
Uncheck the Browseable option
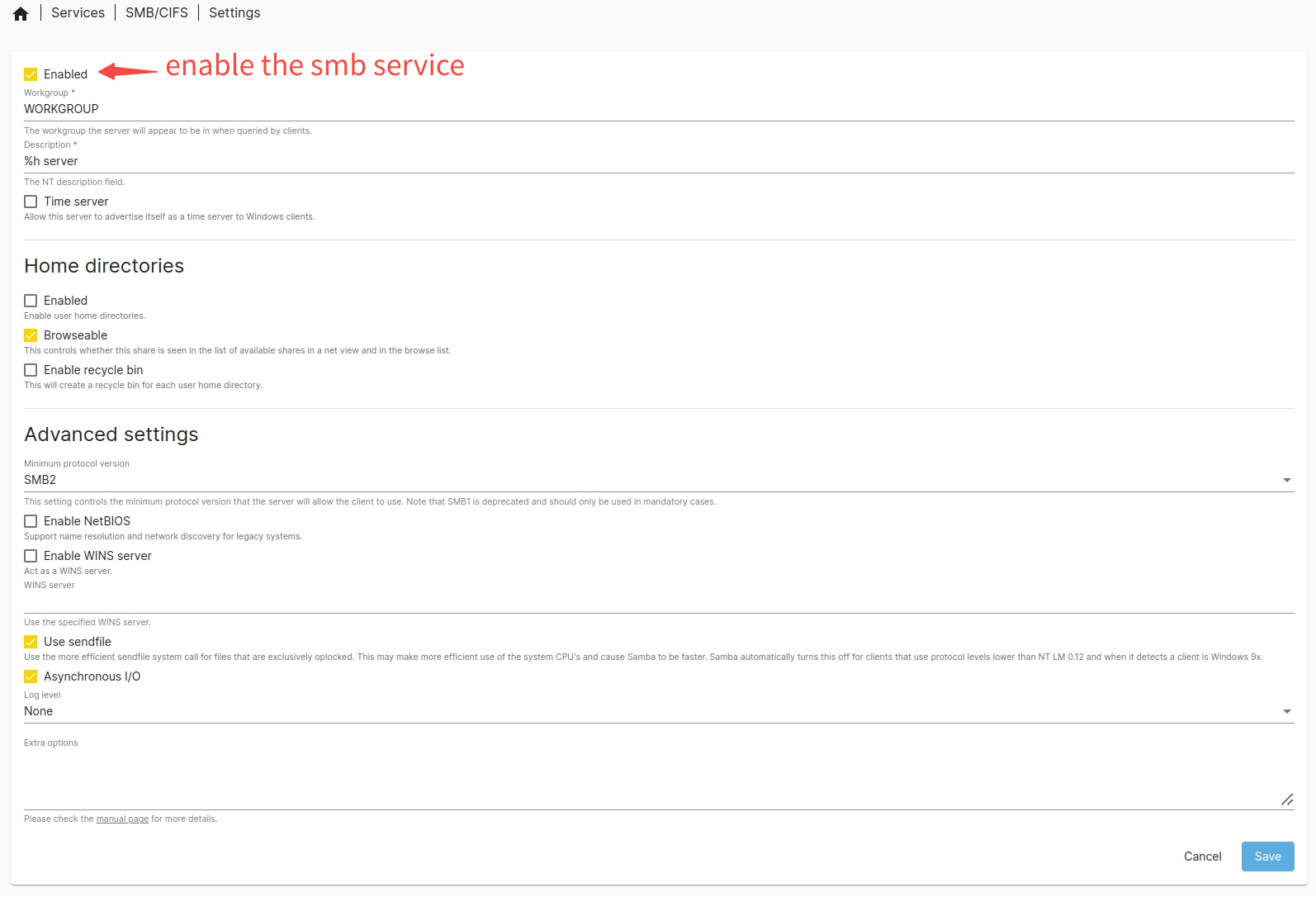click(x=31, y=335)
